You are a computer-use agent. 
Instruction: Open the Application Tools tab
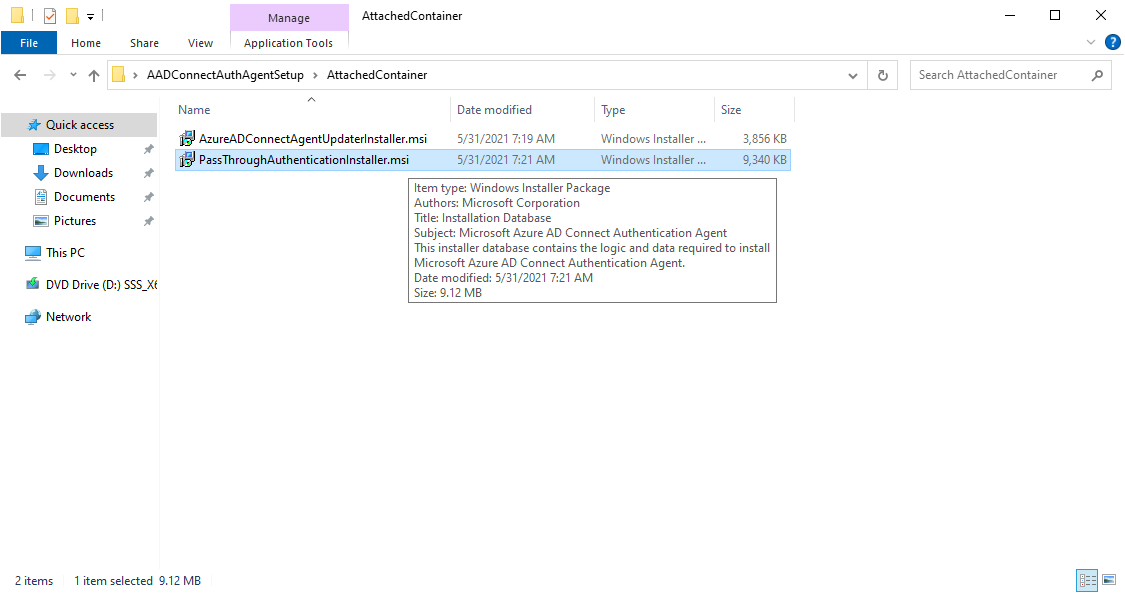(x=288, y=43)
